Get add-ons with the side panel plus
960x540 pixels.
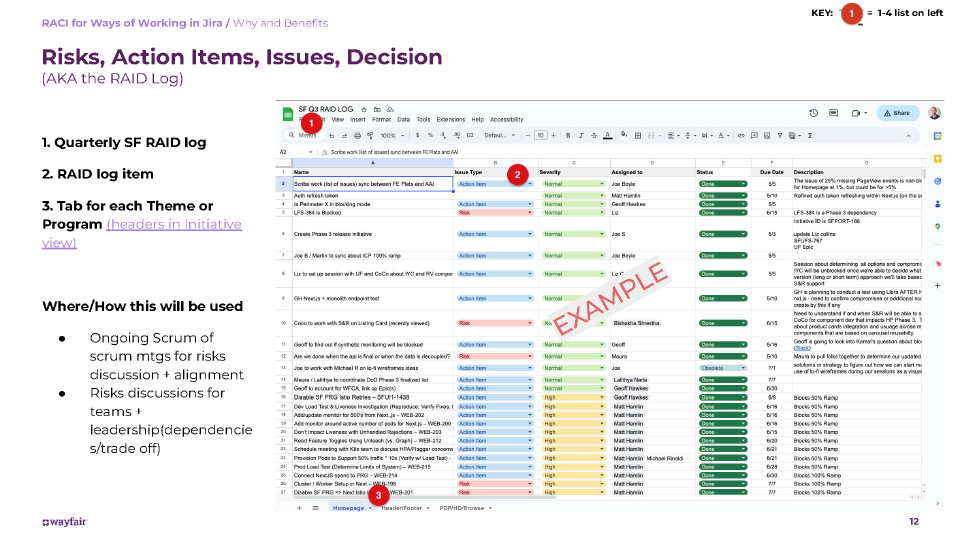937,285
